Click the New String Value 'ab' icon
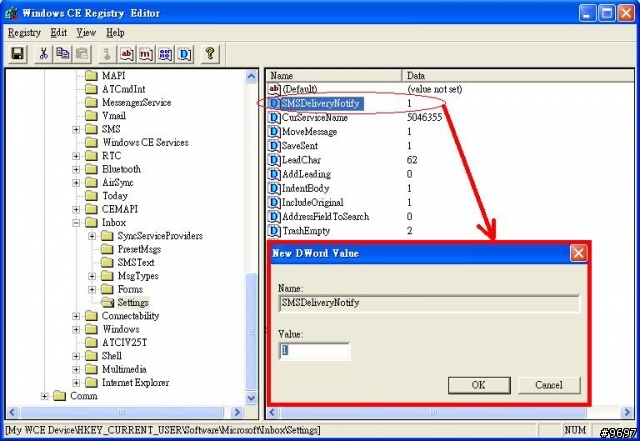The height and width of the screenshot is (441, 640). click(127, 53)
